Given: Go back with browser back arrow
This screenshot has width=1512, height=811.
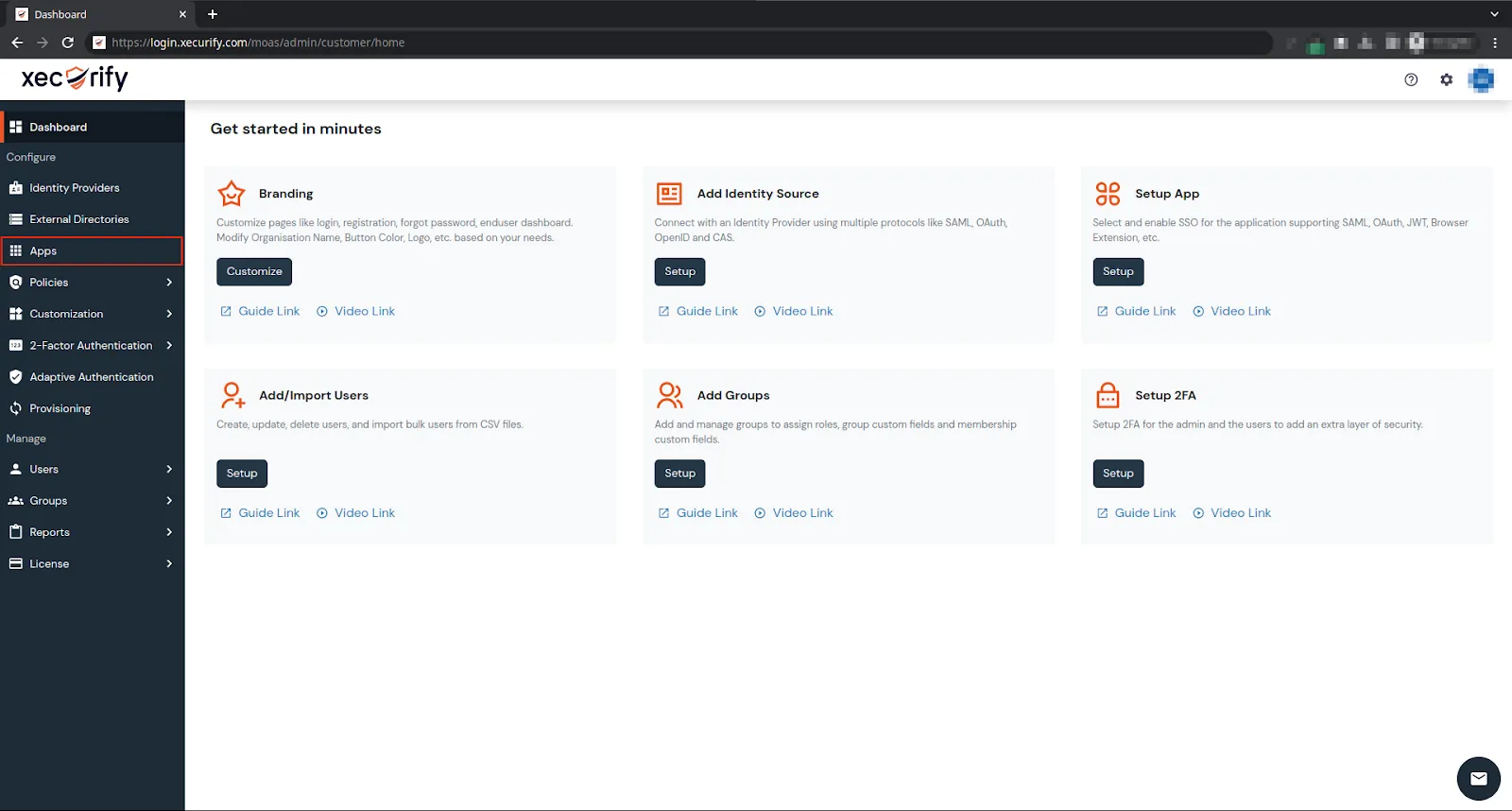Looking at the screenshot, I should (x=17, y=43).
